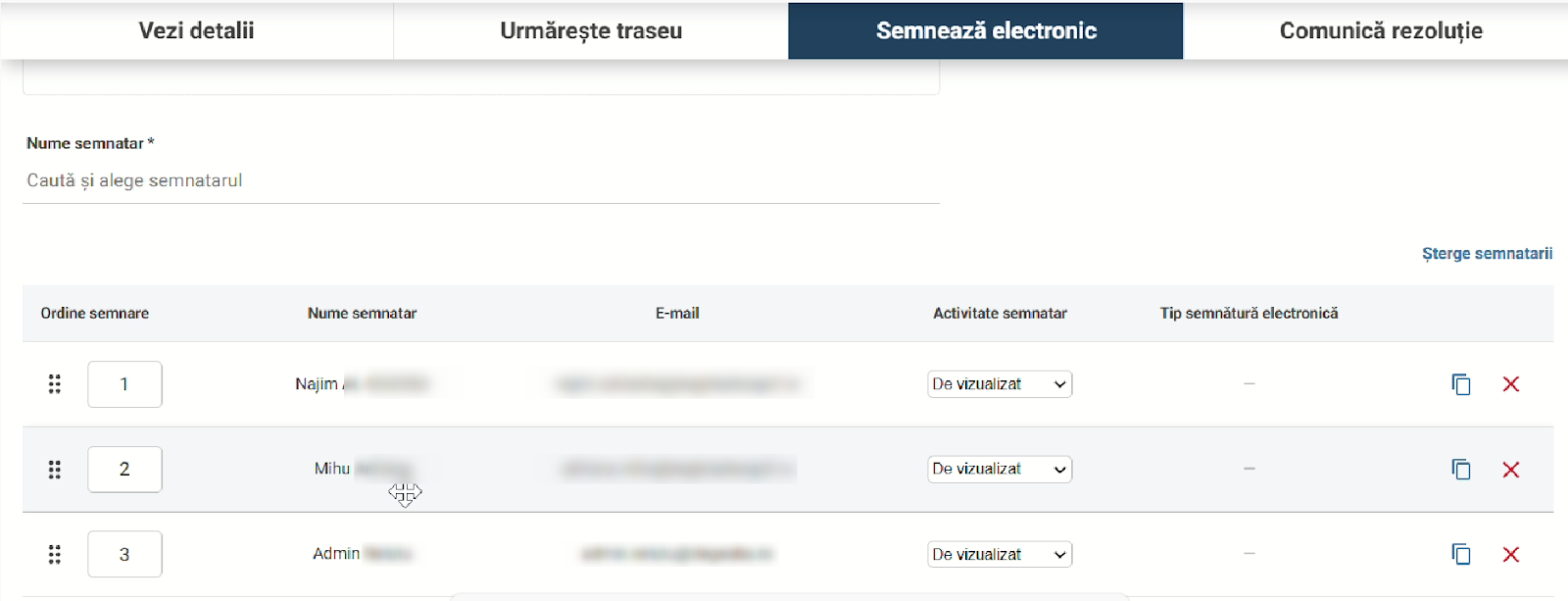Go to Comunică rezoluție tab
This screenshot has width=1568, height=601.
click(1381, 30)
